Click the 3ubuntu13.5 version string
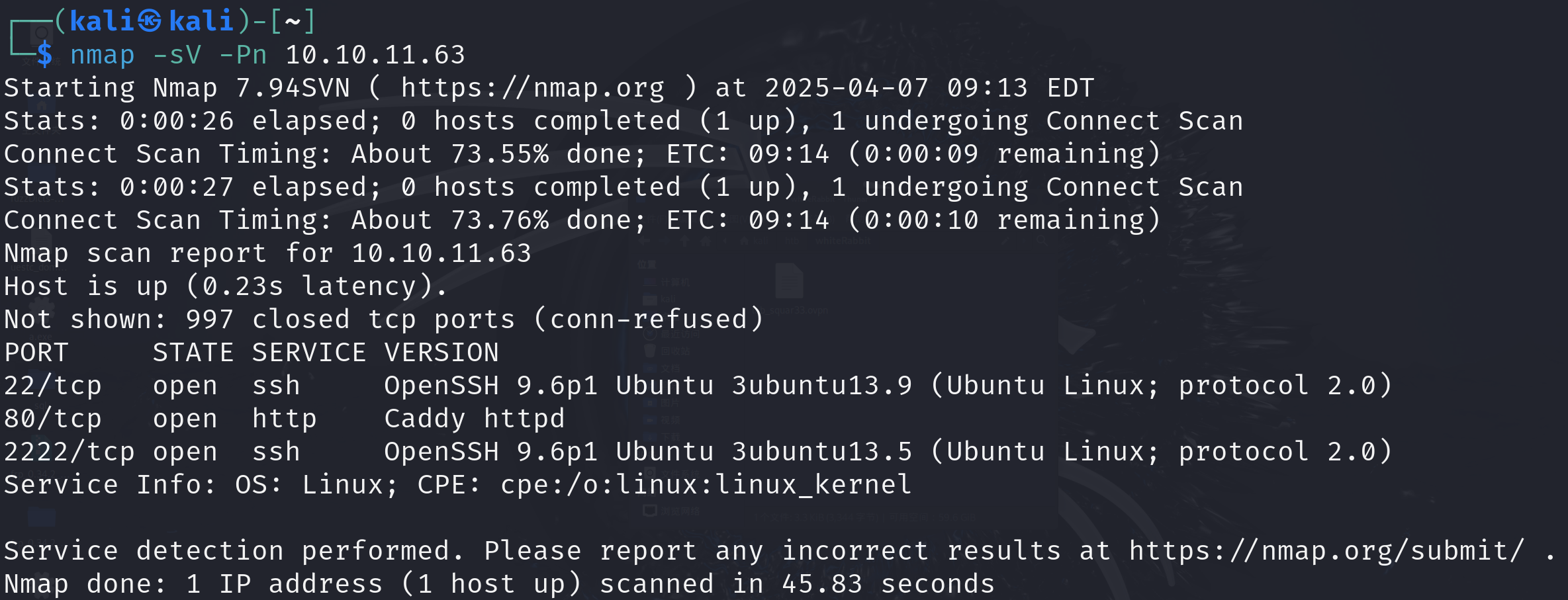The image size is (1568, 600). pyautogui.click(x=822, y=452)
